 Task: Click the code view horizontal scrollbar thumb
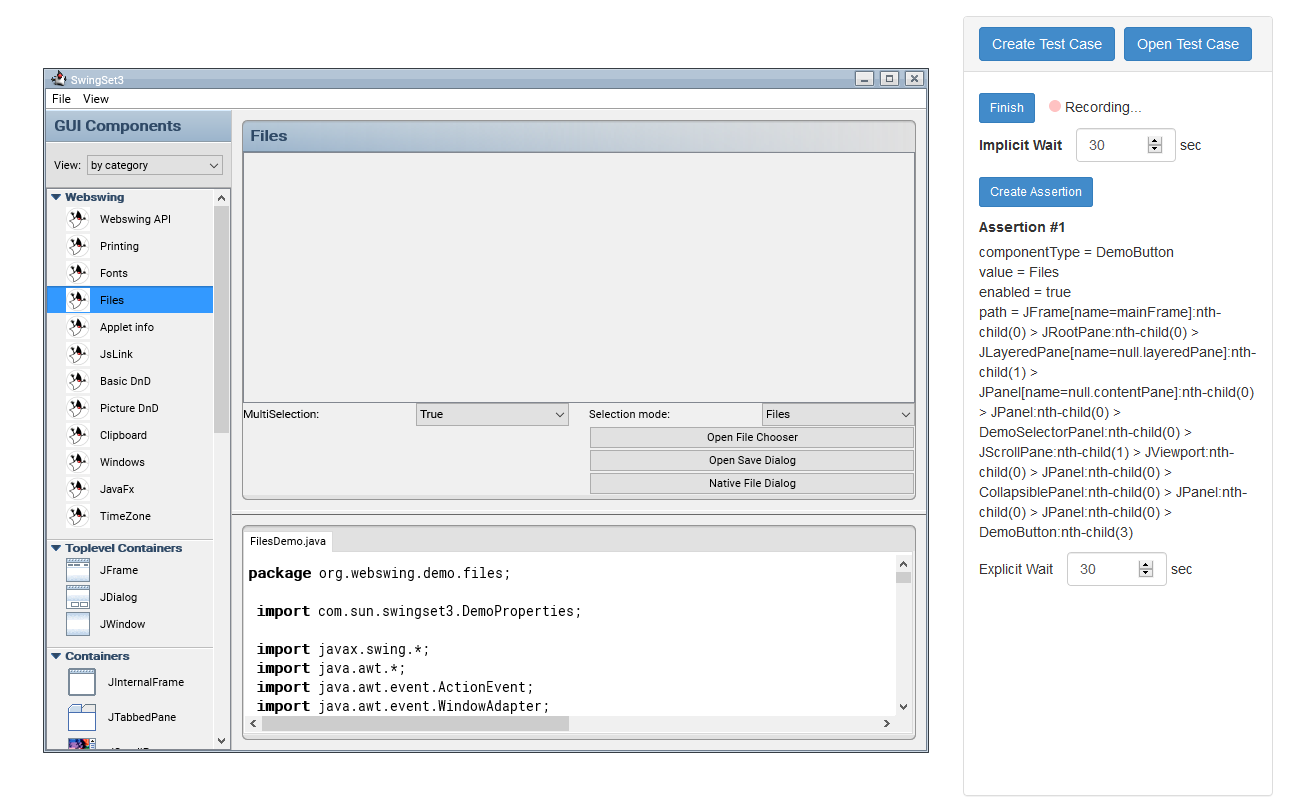pyautogui.click(x=415, y=723)
